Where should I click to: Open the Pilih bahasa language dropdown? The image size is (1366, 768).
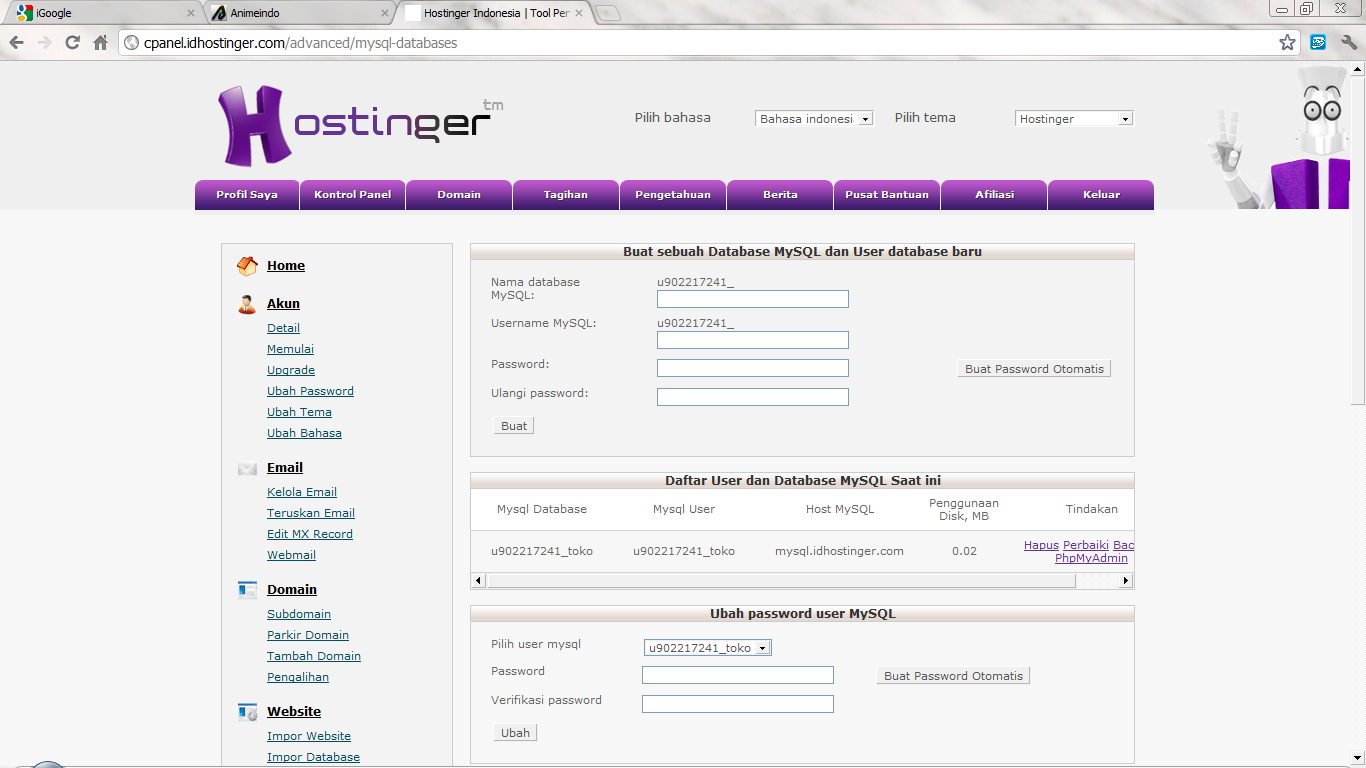click(814, 118)
